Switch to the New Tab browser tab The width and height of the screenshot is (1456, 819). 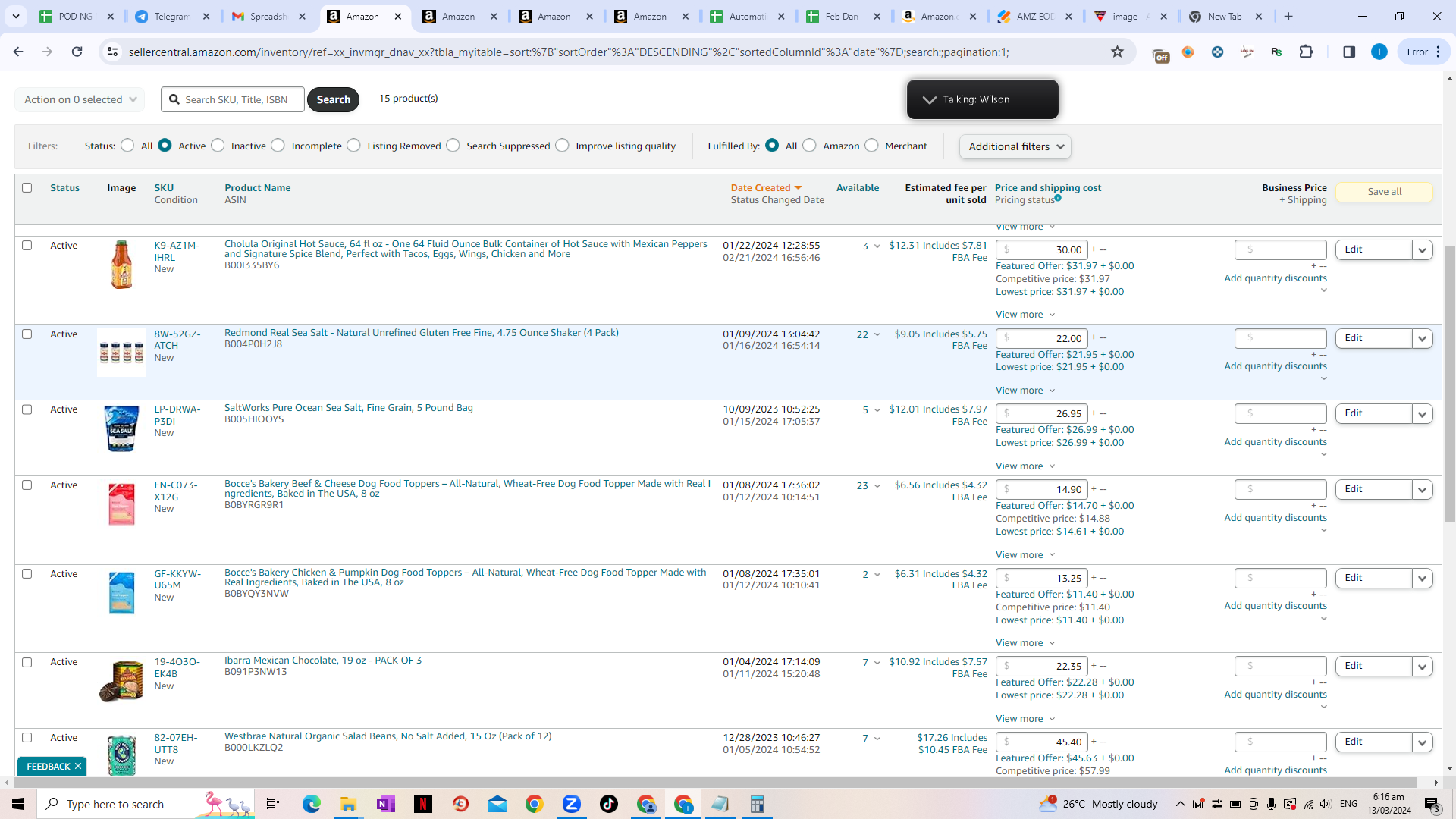pyautogui.click(x=1225, y=16)
